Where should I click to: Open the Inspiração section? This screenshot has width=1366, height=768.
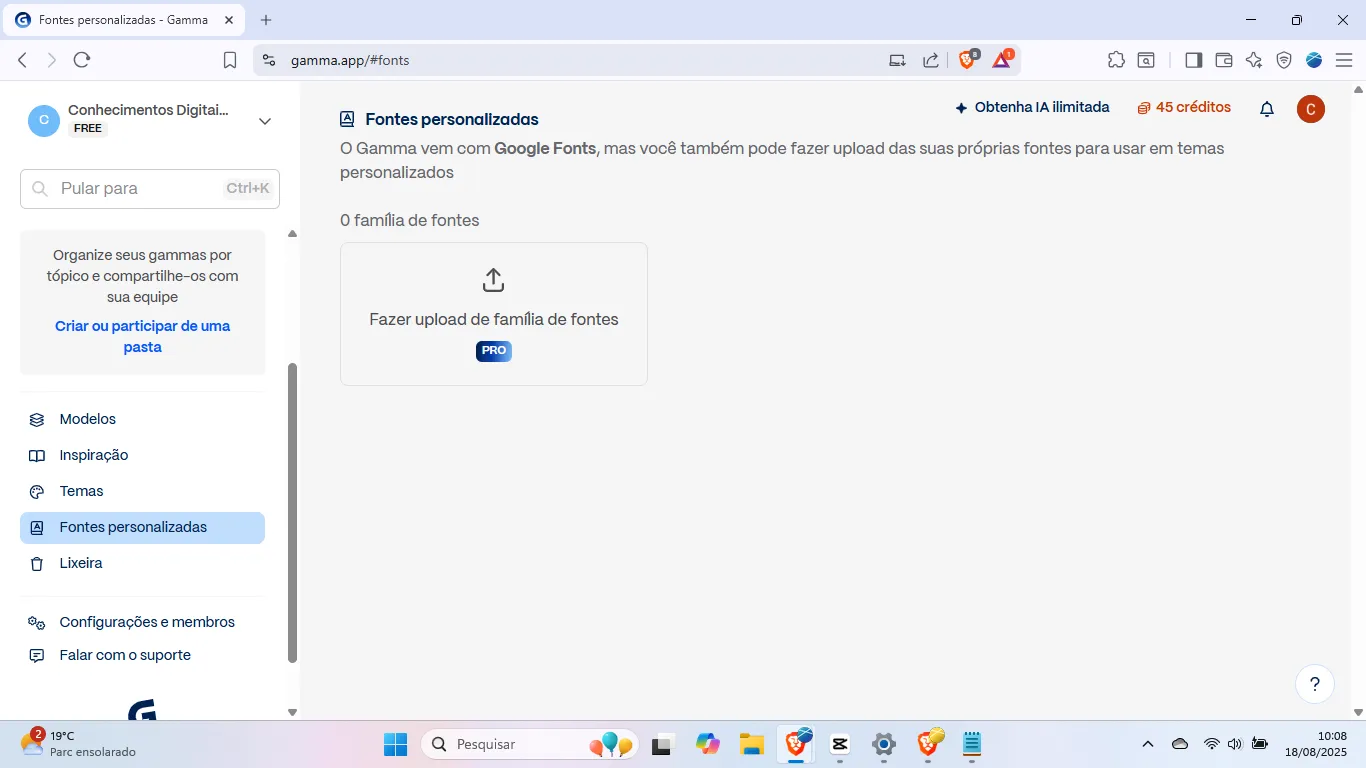142,456
